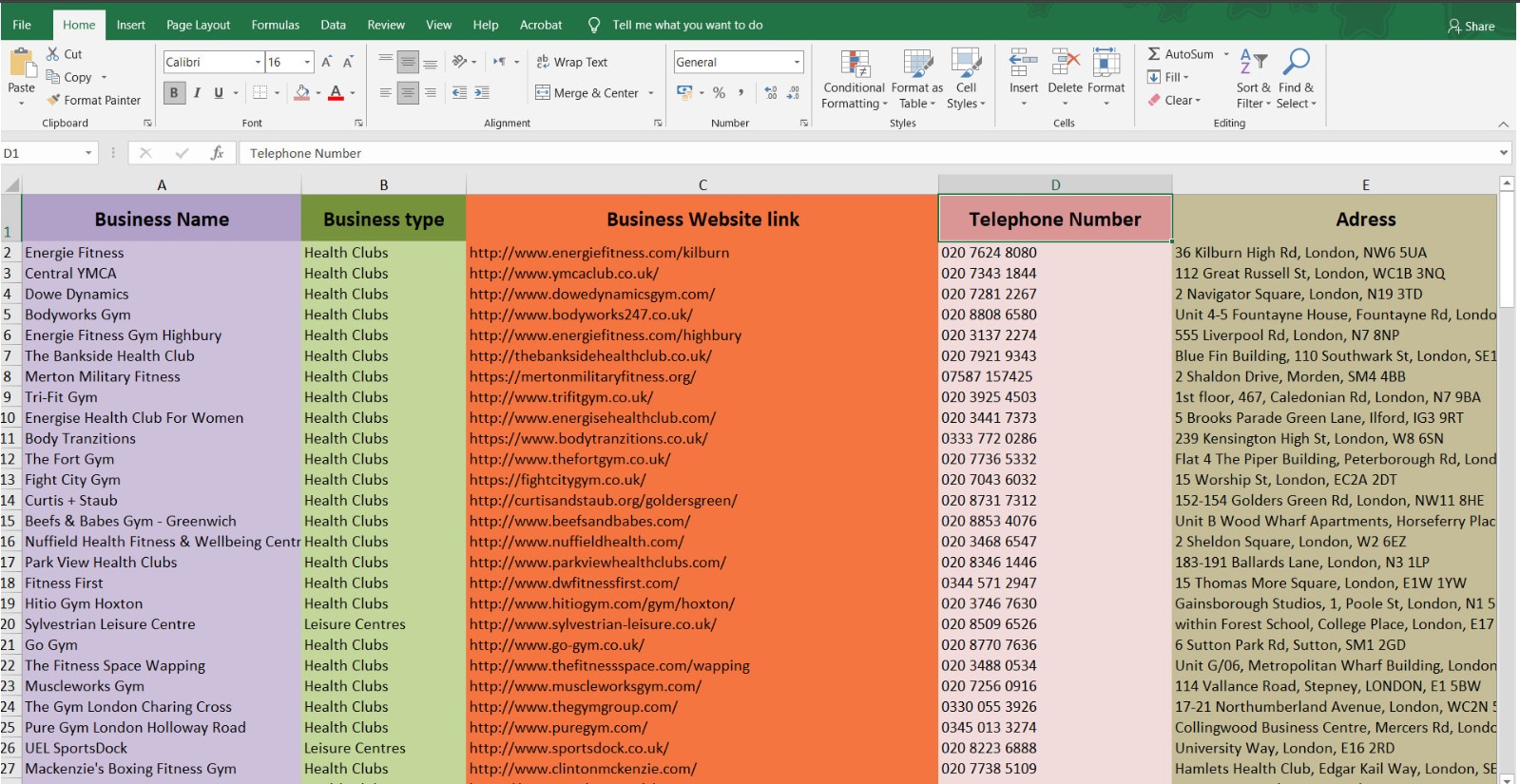Image resolution: width=1520 pixels, height=784 pixels.
Task: Open the font name dropdown Calibri
Action: [x=258, y=62]
